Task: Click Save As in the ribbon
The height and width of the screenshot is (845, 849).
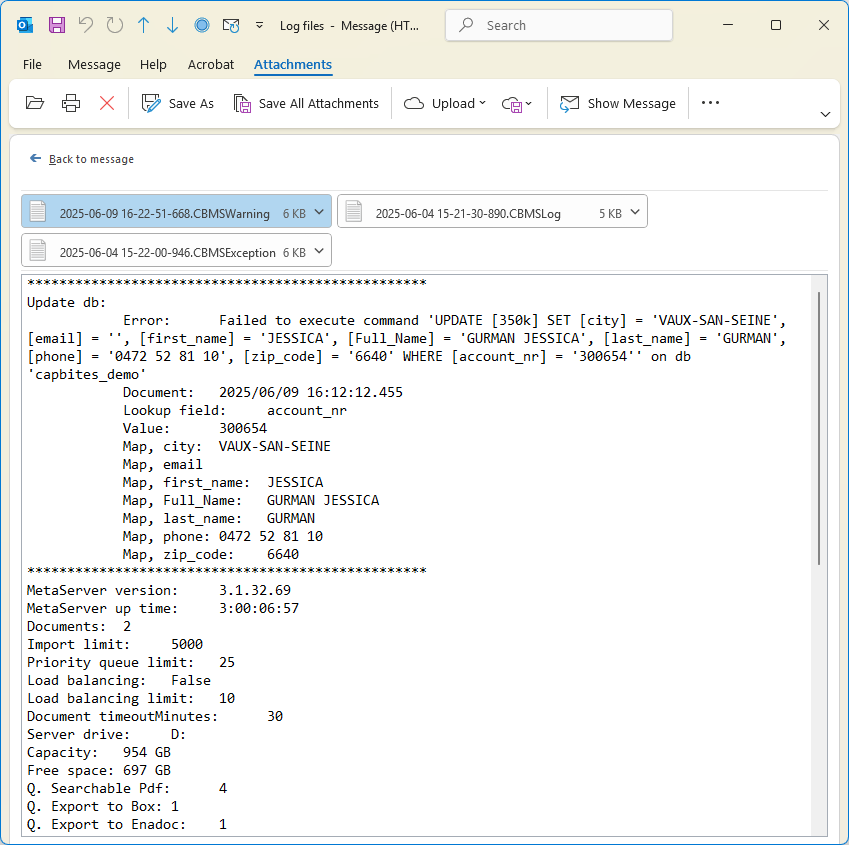Action: pos(178,103)
